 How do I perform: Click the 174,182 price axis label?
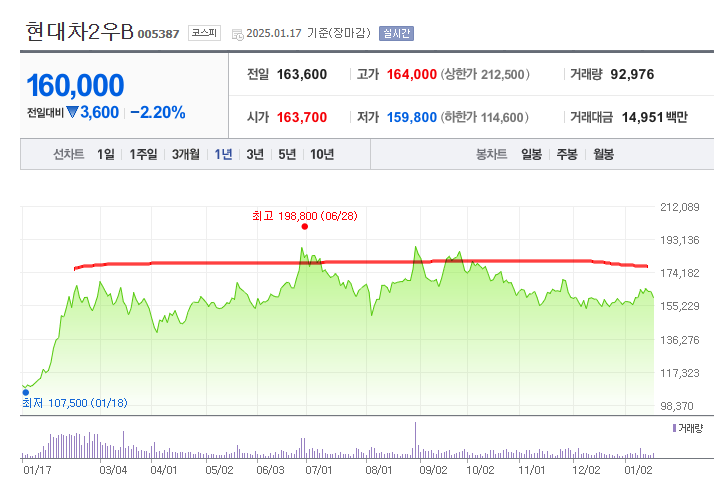click(679, 273)
